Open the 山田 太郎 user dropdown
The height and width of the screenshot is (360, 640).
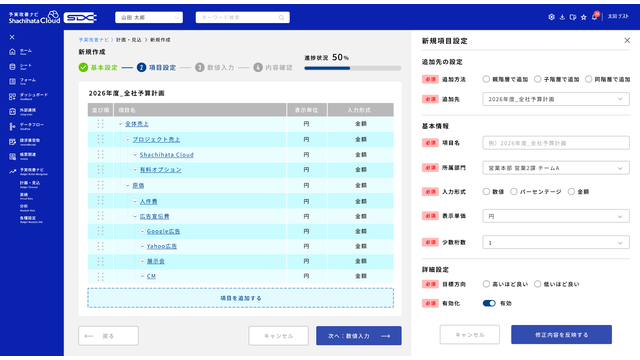click(149, 18)
